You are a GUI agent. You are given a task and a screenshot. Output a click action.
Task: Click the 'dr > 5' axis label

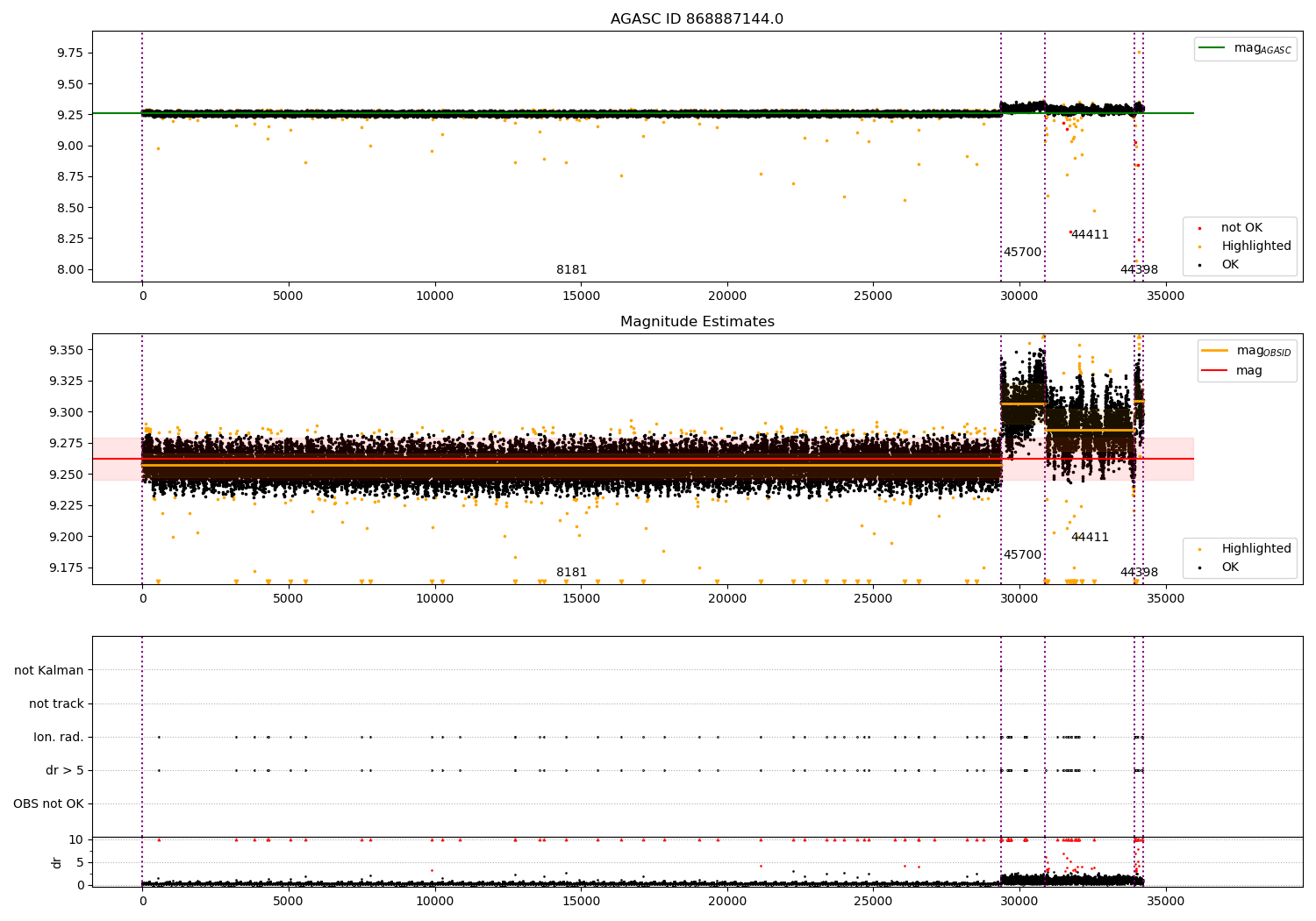(65, 770)
